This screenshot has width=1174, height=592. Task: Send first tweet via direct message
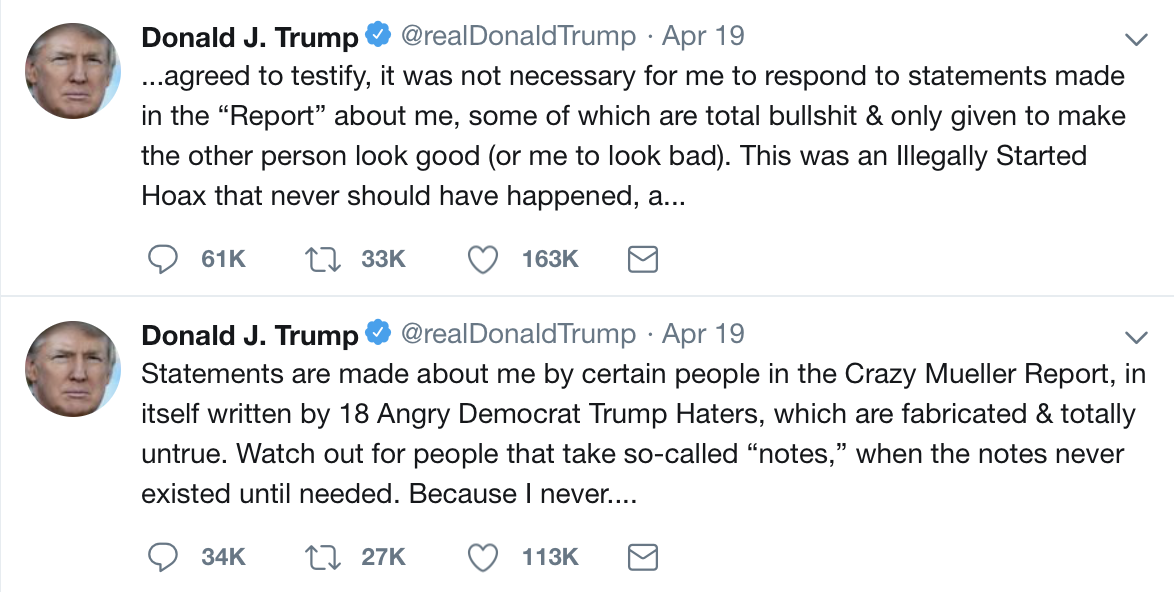tap(642, 259)
